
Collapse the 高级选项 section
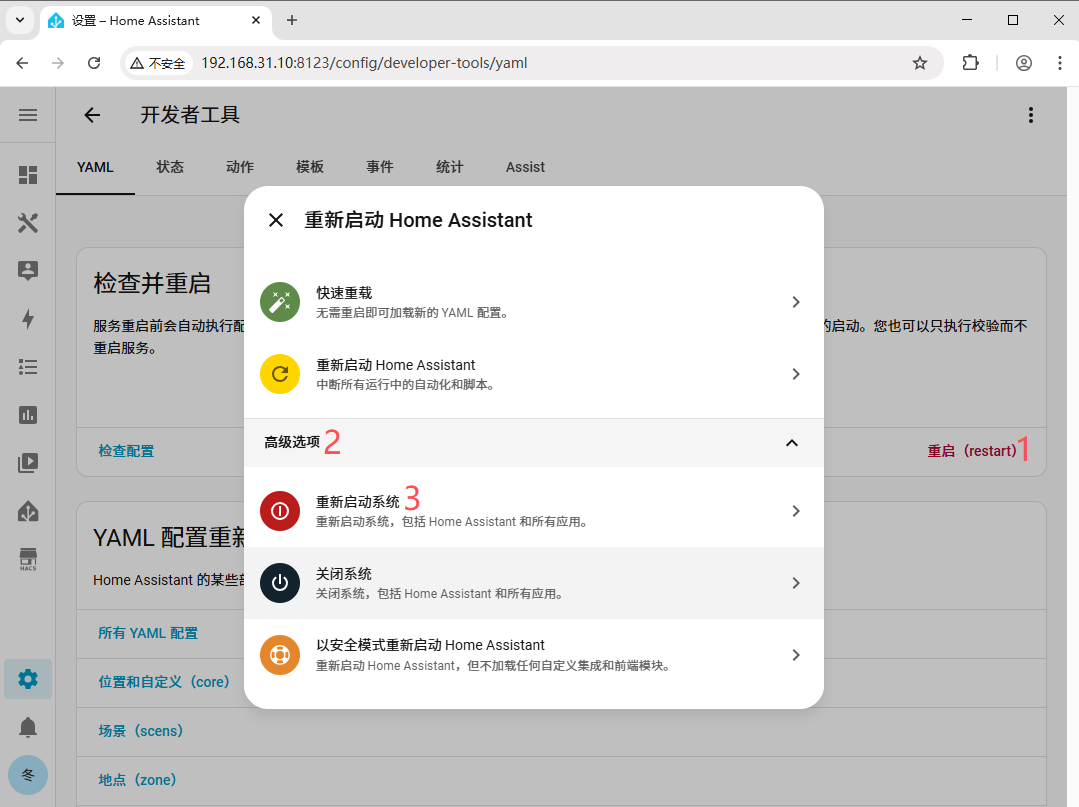pyautogui.click(x=792, y=443)
